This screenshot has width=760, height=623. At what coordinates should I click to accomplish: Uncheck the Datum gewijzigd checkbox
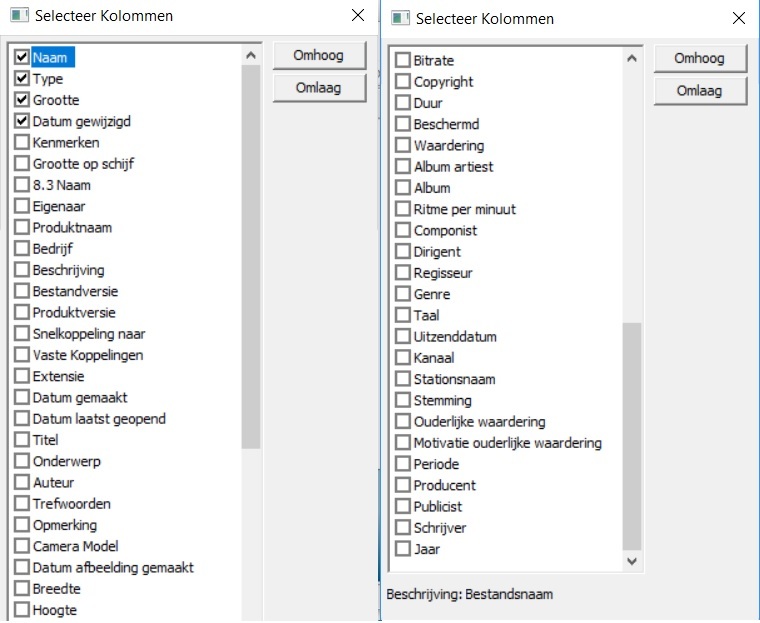22,121
